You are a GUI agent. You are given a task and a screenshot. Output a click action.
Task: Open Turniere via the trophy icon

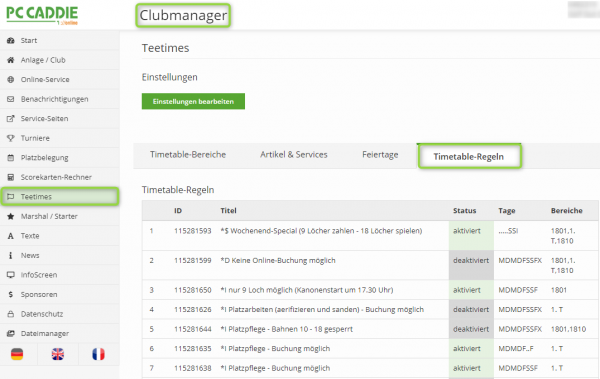pos(11,138)
